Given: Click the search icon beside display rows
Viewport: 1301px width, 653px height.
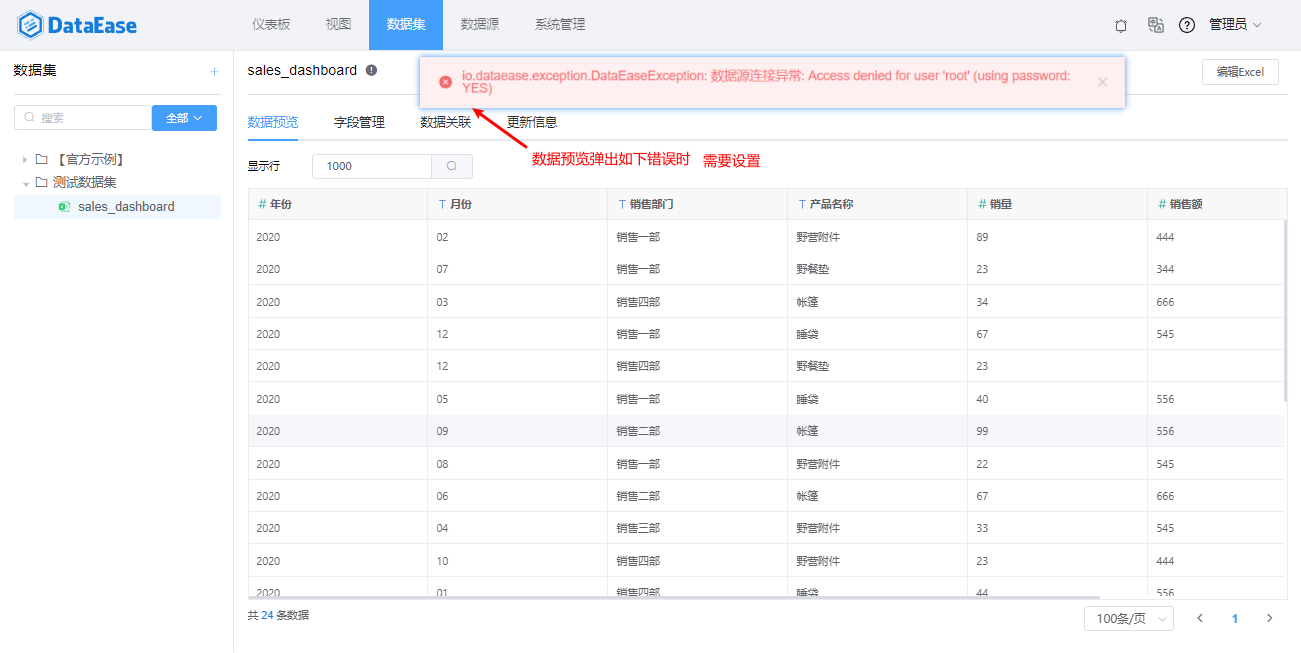Looking at the screenshot, I should click(x=452, y=166).
